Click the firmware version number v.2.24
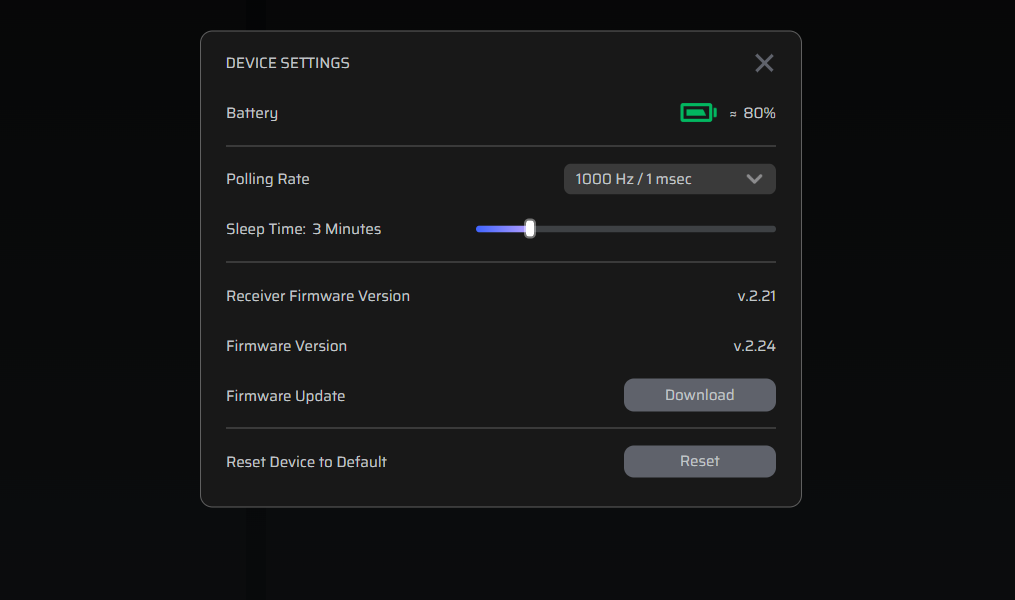The image size is (1015, 600). coord(754,346)
